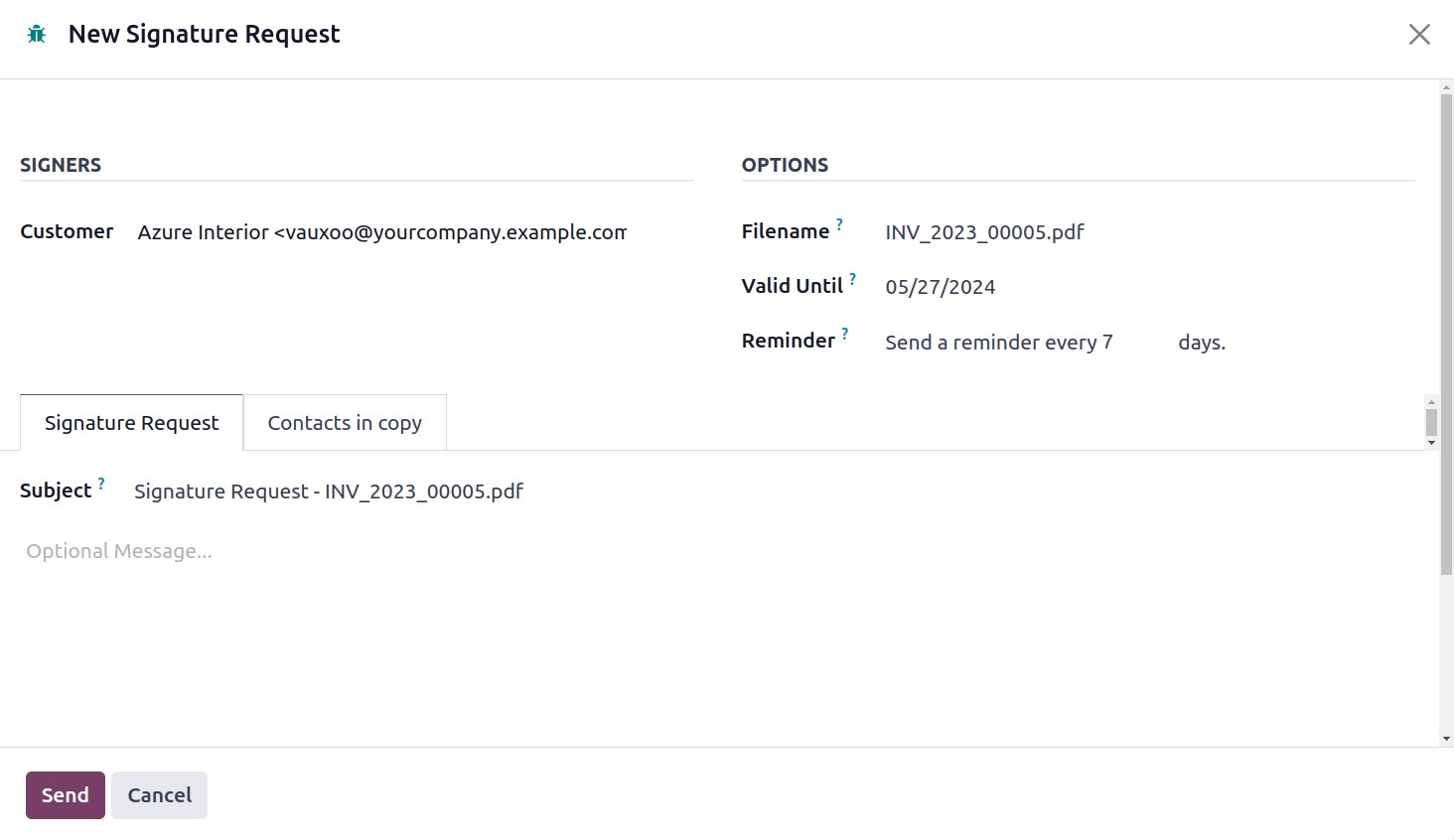The height and width of the screenshot is (840, 1454).
Task: Show the Reminder help question mark
Action: click(845, 334)
